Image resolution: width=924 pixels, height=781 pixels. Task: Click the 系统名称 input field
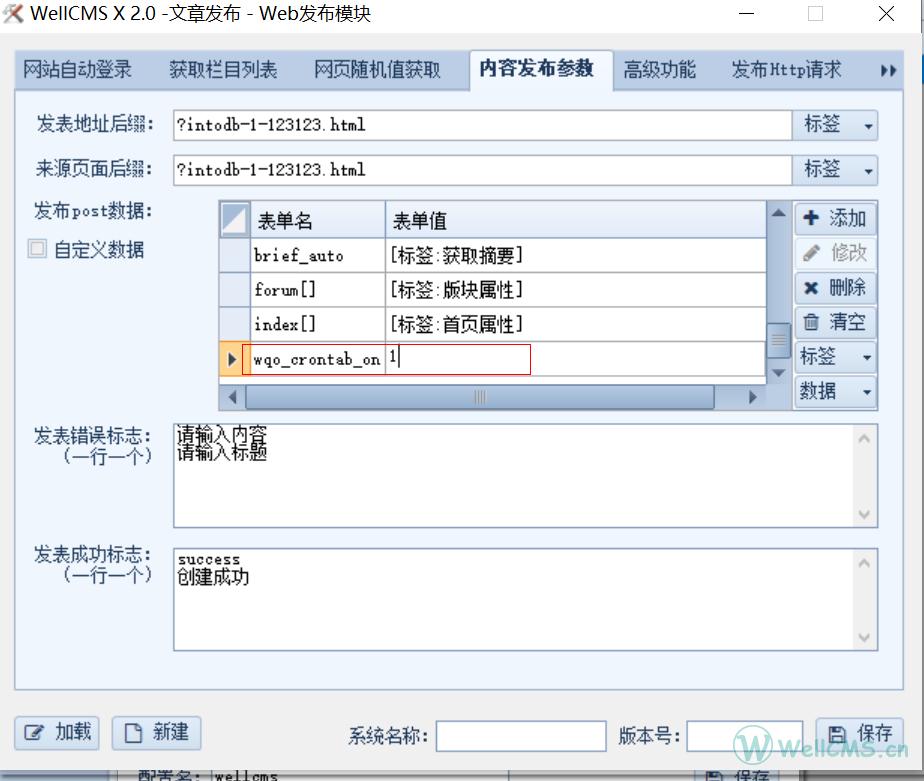click(521, 736)
